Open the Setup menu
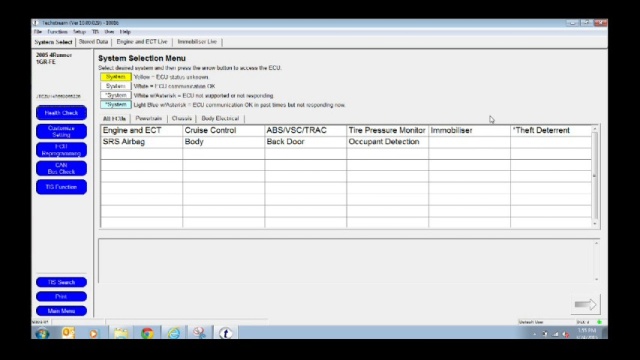 pos(79,32)
